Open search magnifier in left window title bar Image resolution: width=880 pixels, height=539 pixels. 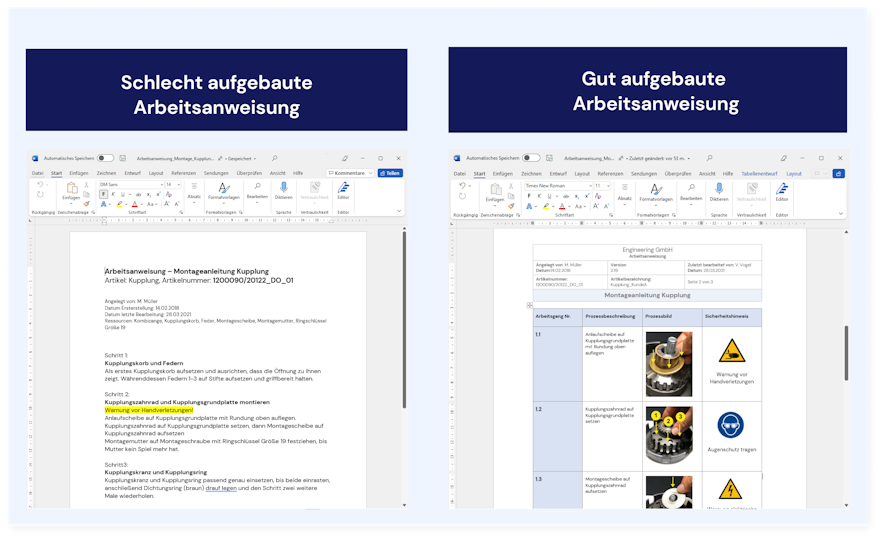(274, 158)
